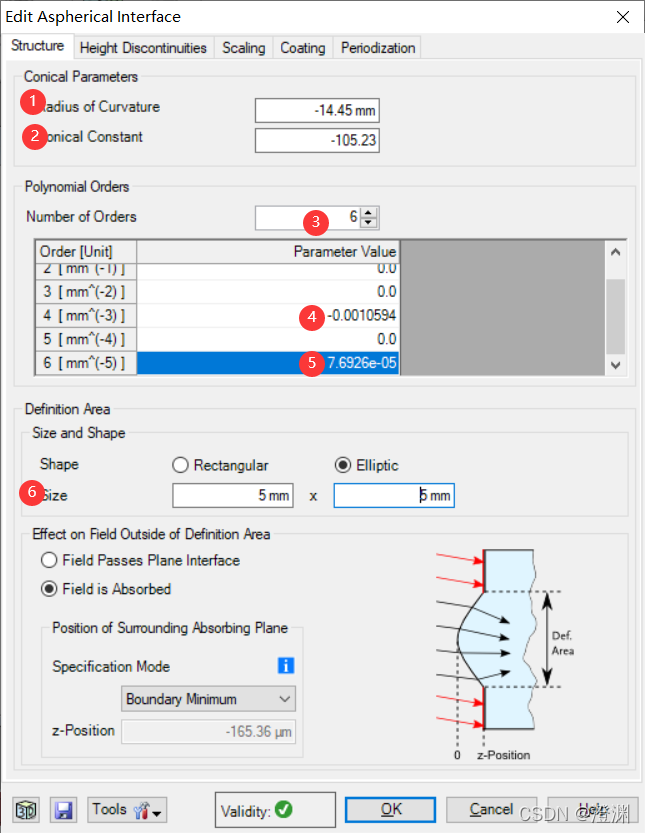
Task: Click the second Size height field
Action: tap(394, 496)
